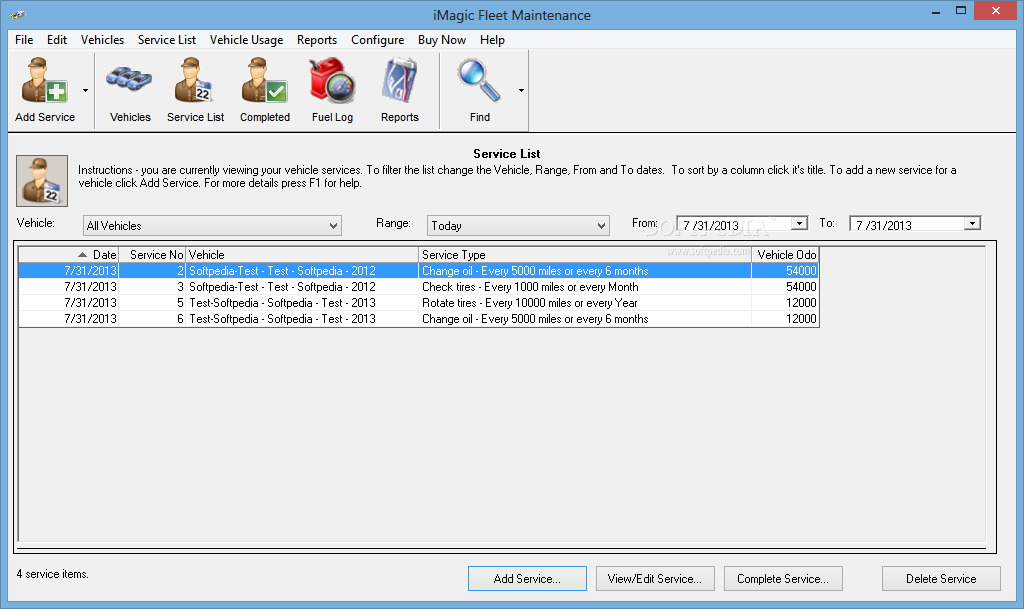Click the 12000 odometer value in service 5 row
The image size is (1024, 609).
[x=801, y=303]
